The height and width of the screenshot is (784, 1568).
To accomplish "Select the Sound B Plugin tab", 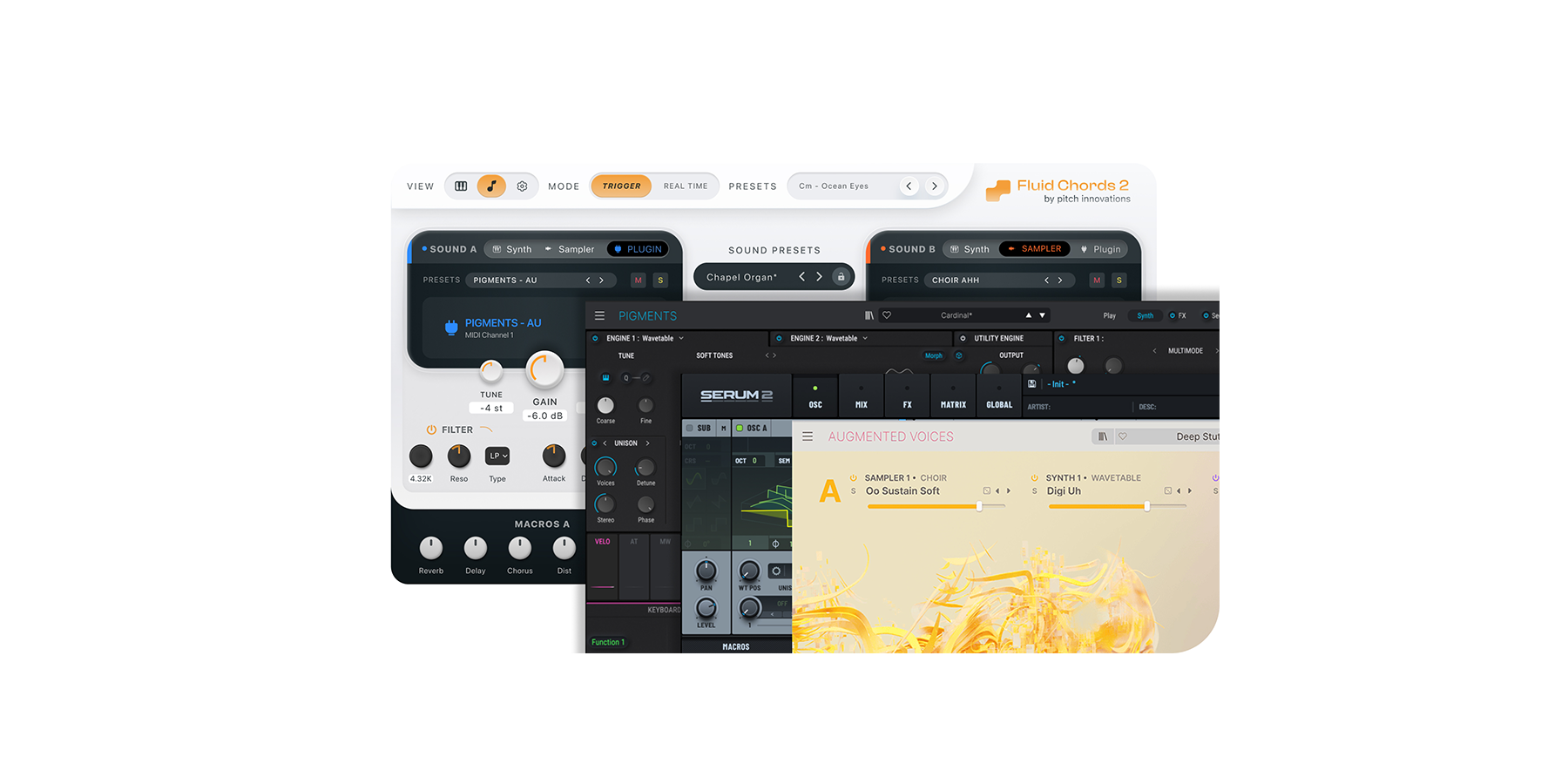I will click(1100, 249).
